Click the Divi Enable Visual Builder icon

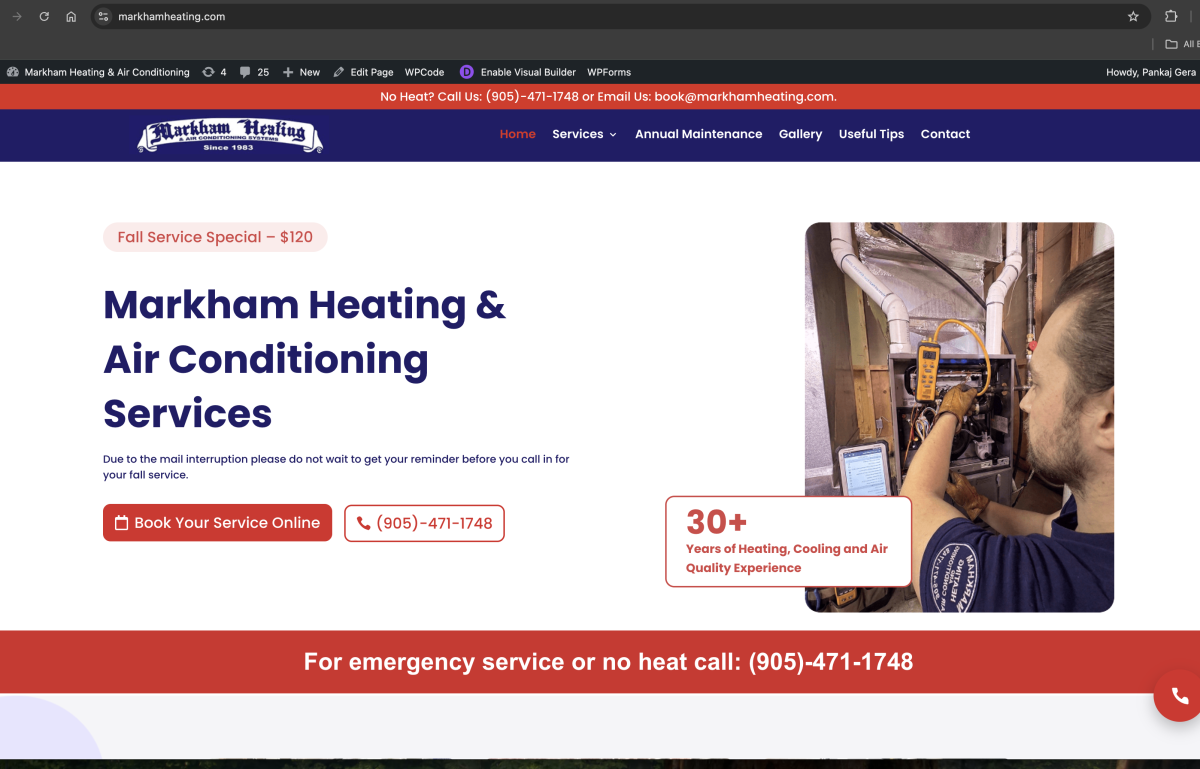click(x=467, y=72)
